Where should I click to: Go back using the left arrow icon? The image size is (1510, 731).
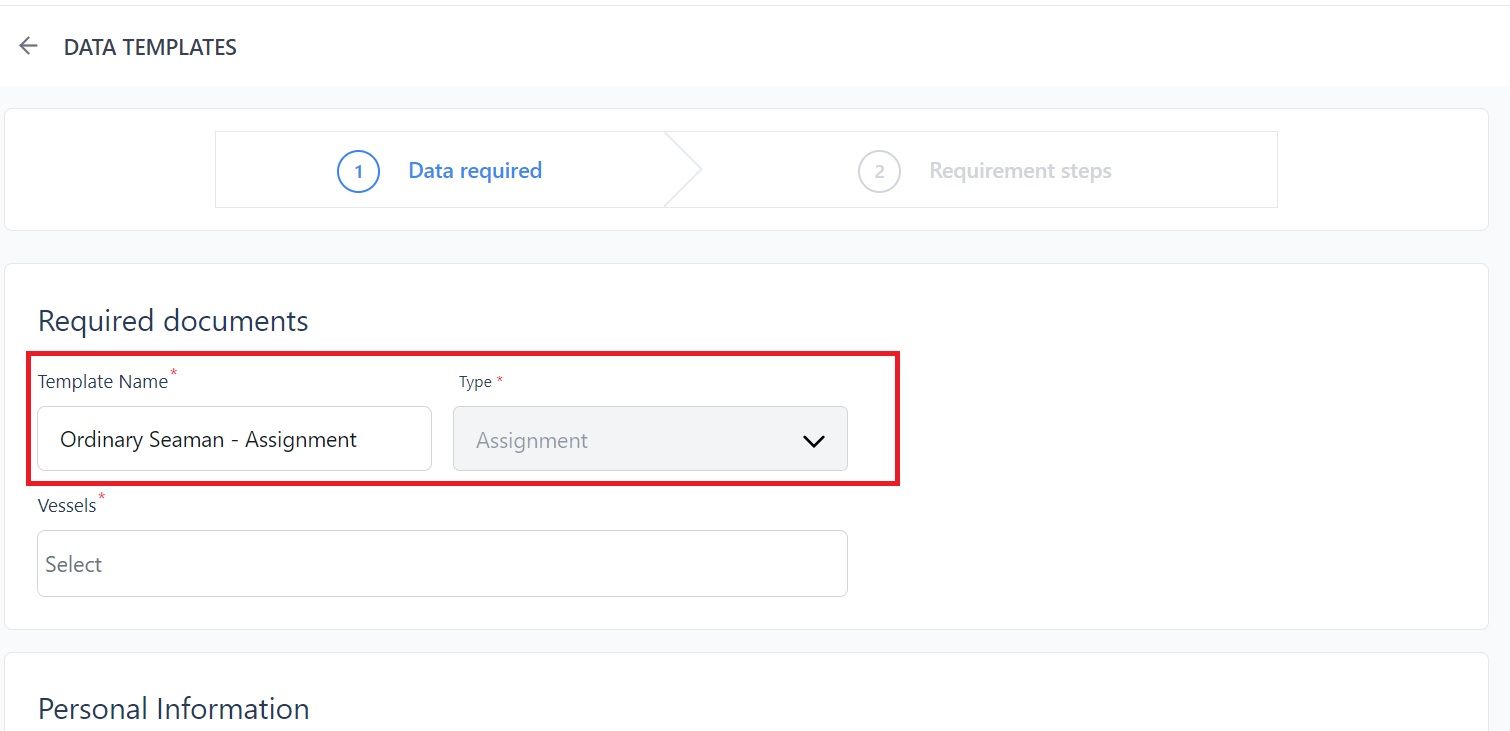(x=28, y=46)
